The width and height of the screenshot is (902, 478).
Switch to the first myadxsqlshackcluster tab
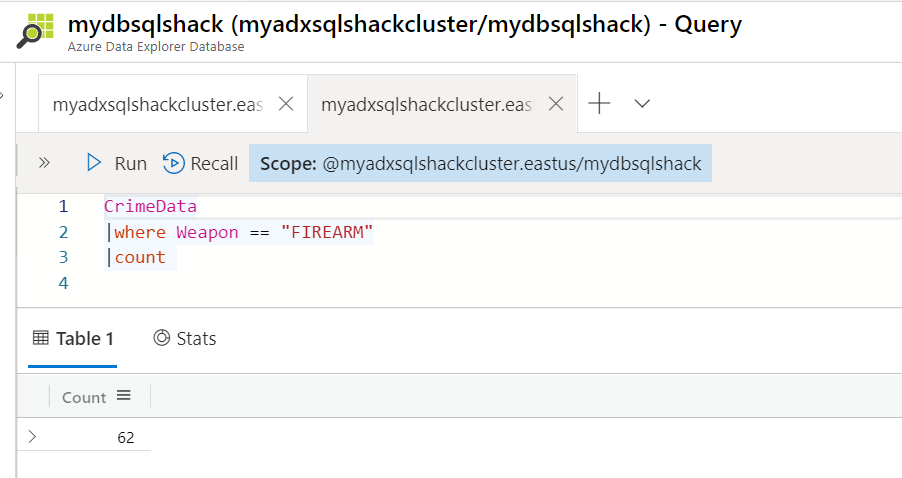[x=158, y=104]
